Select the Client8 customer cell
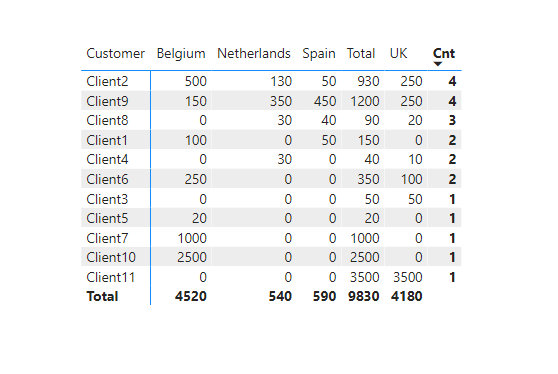Viewport: 558px width, 374px height. pyautogui.click(x=107, y=120)
